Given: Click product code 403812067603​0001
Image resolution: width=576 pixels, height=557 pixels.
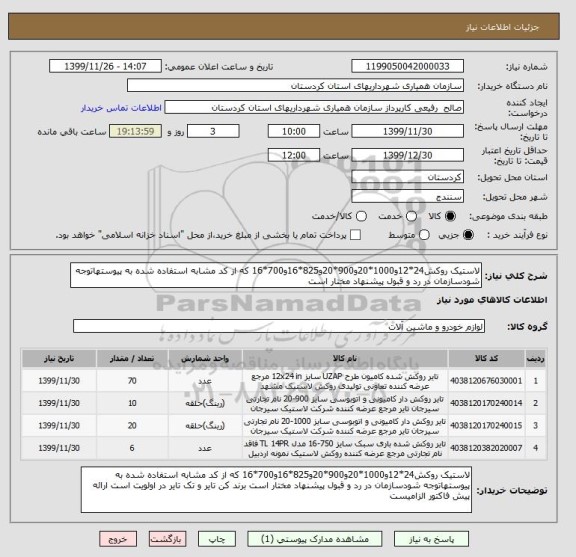Looking at the screenshot, I should click(x=486, y=381).
